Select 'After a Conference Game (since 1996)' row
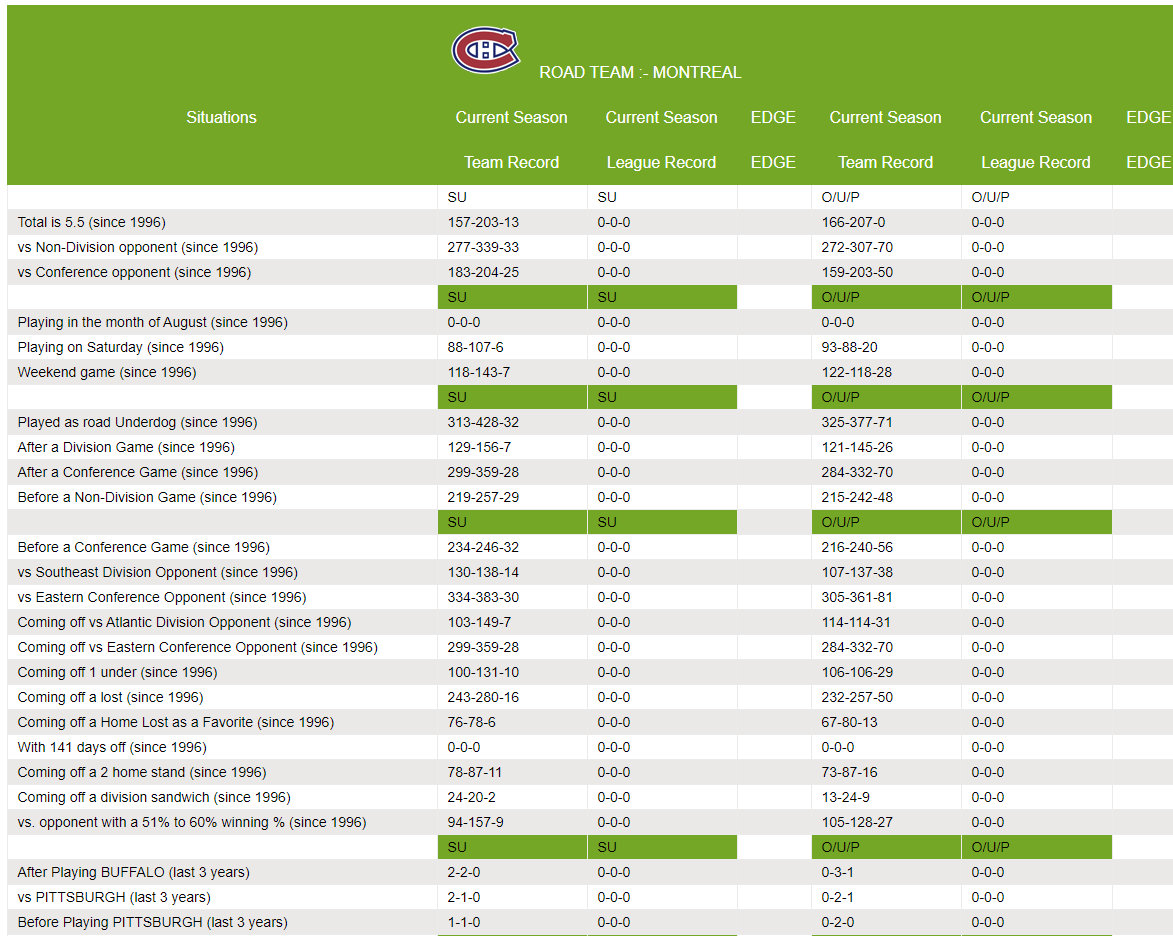Screen dimensions: 1173x936 coord(589,472)
